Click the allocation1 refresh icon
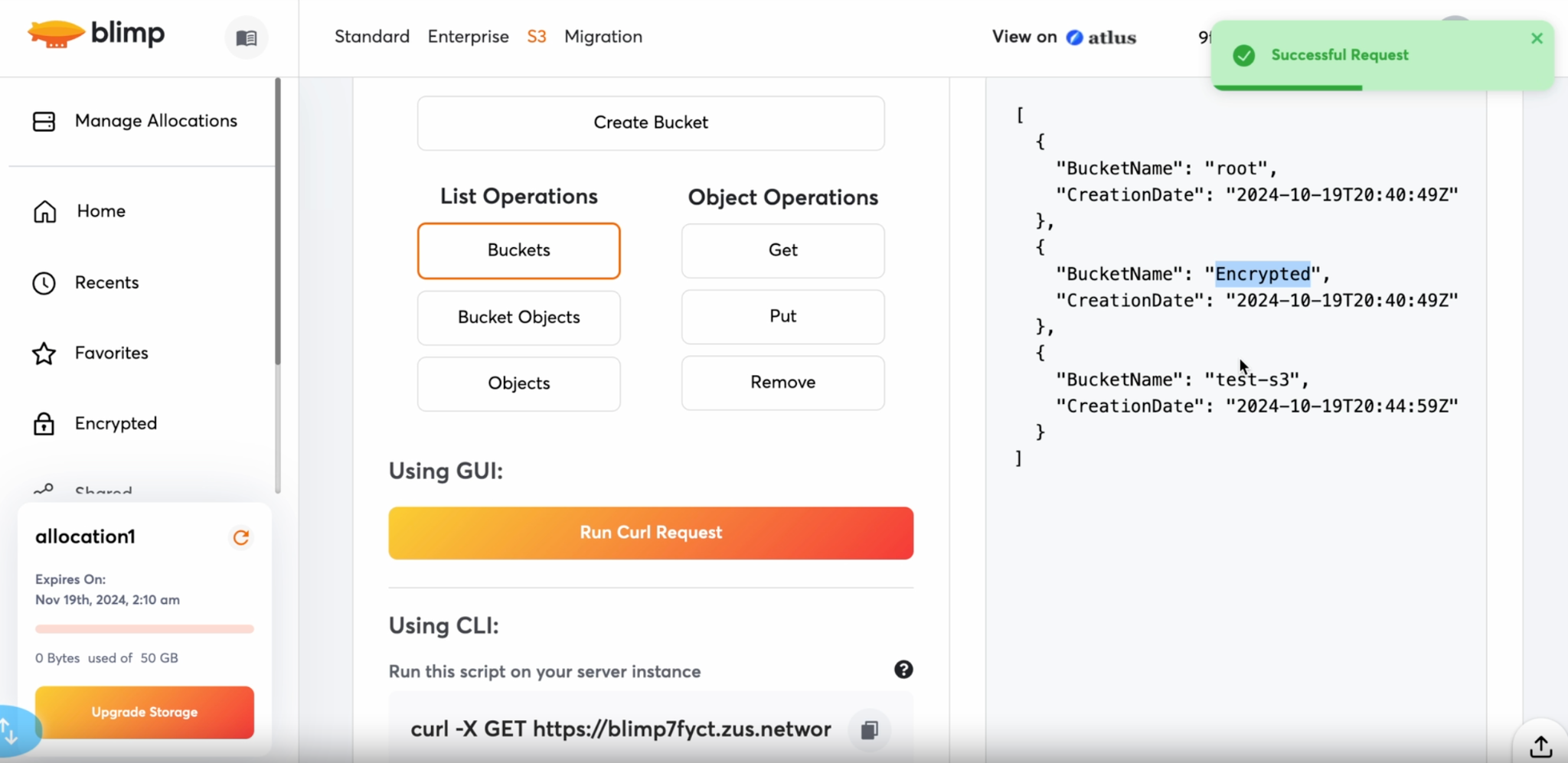 tap(241, 537)
